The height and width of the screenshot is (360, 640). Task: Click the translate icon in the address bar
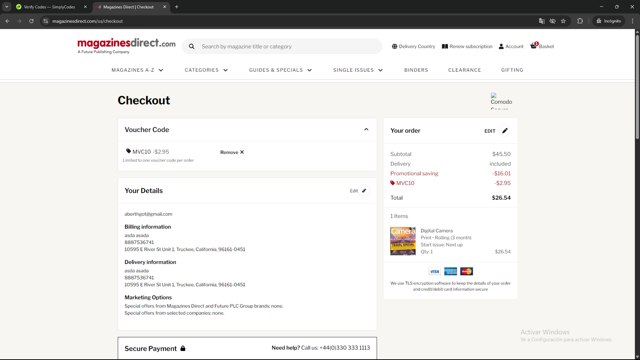click(542, 21)
